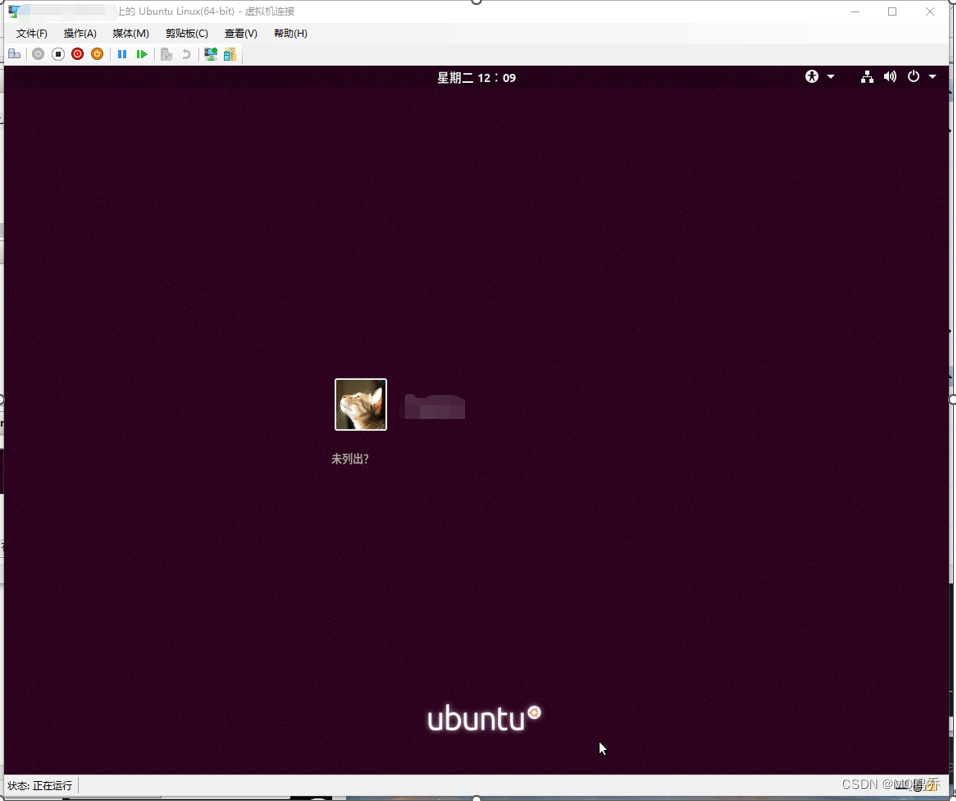Open the 剪贴板(C) menu

(x=186, y=33)
